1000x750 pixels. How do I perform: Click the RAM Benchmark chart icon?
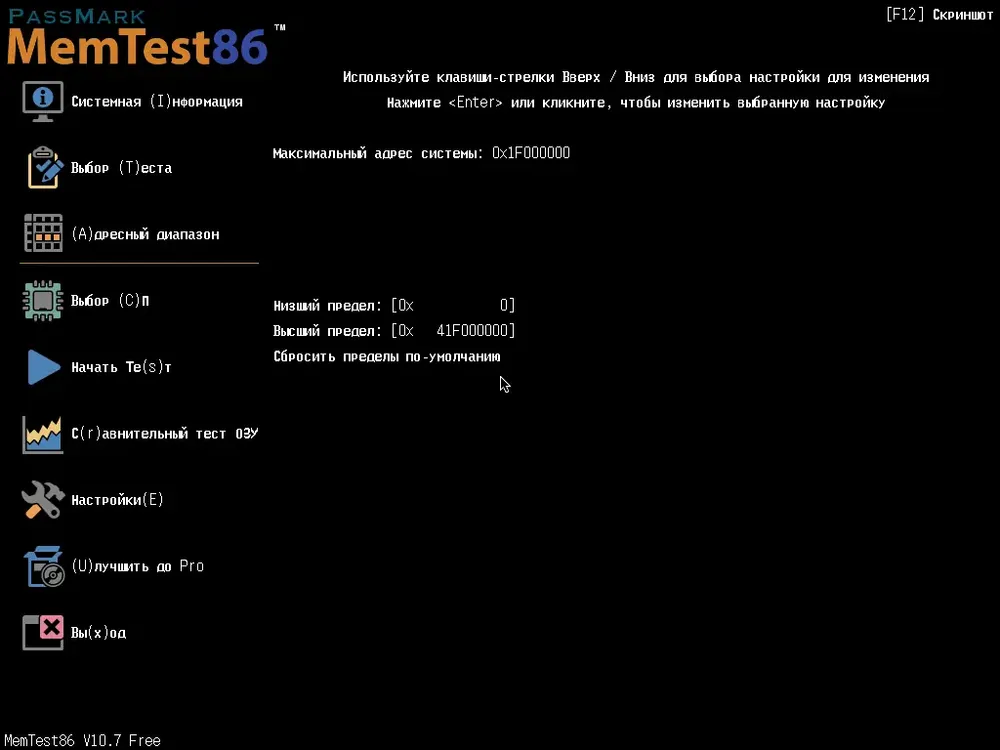coord(43,434)
